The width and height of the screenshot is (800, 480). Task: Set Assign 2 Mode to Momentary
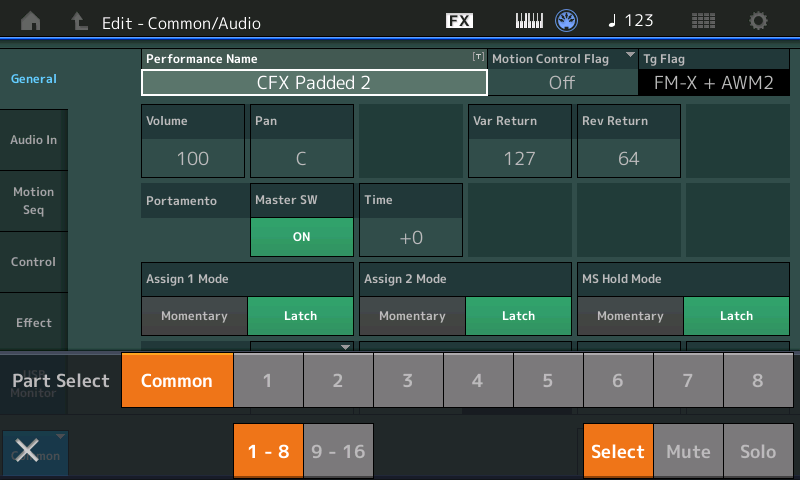coord(412,316)
